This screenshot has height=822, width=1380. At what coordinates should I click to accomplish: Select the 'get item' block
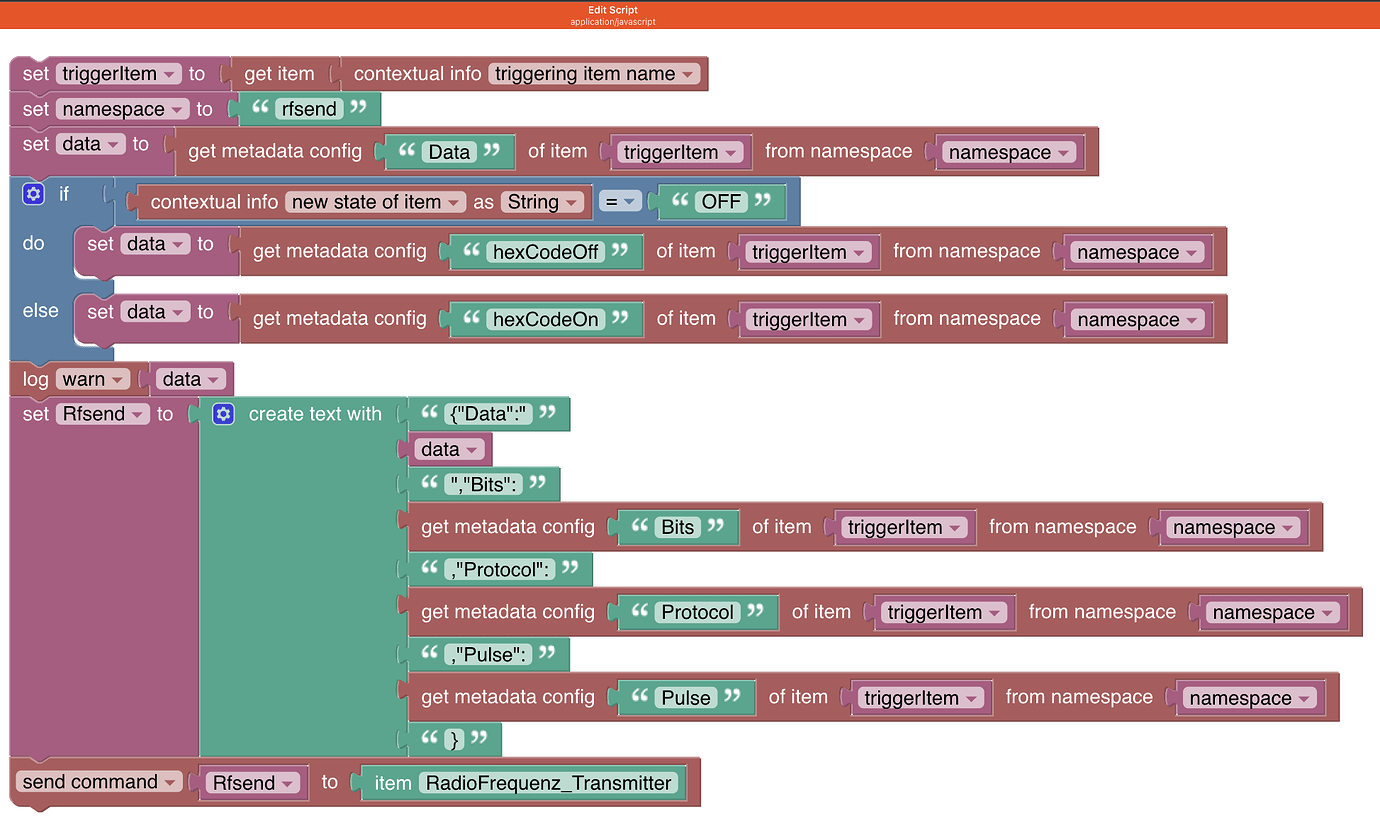pos(277,73)
